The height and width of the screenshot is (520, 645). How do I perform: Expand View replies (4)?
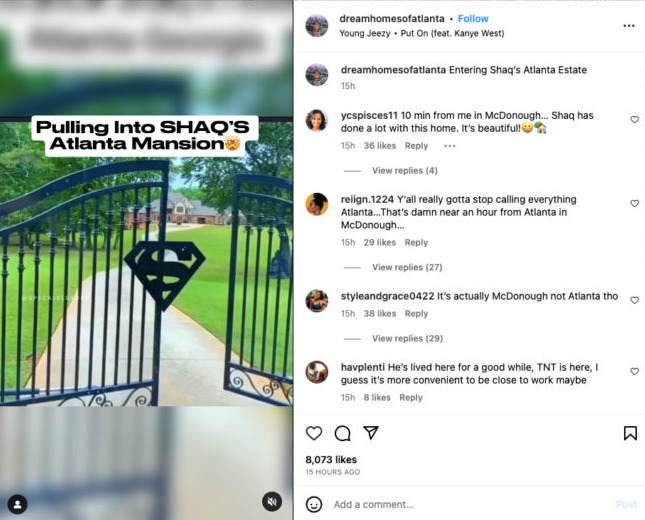click(x=405, y=171)
